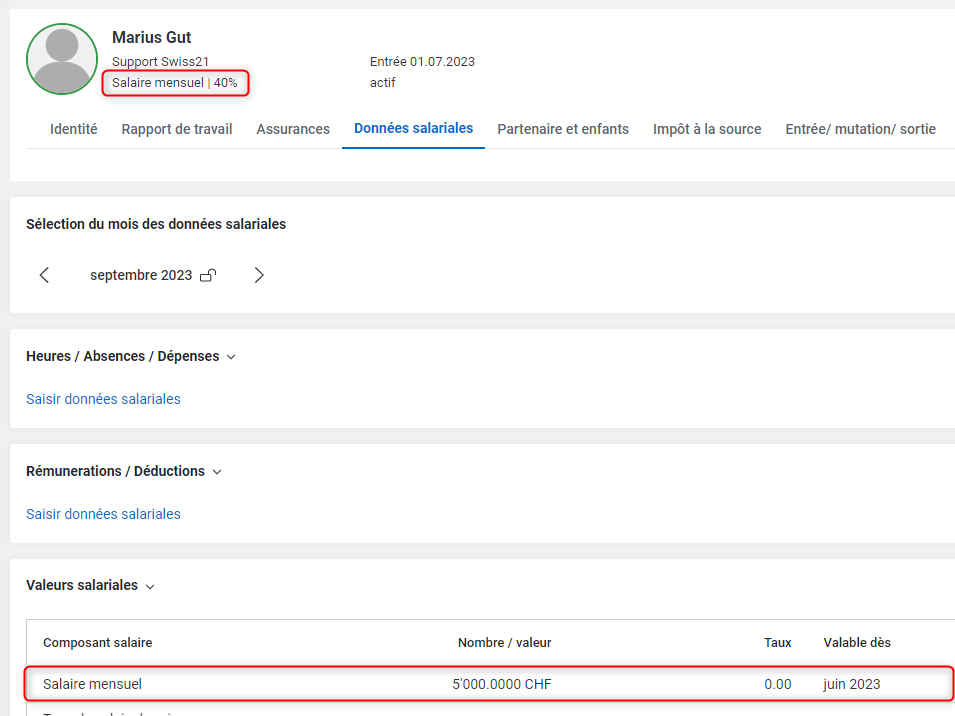Click the open padlock icon beside septembre 2023

pyautogui.click(x=208, y=276)
